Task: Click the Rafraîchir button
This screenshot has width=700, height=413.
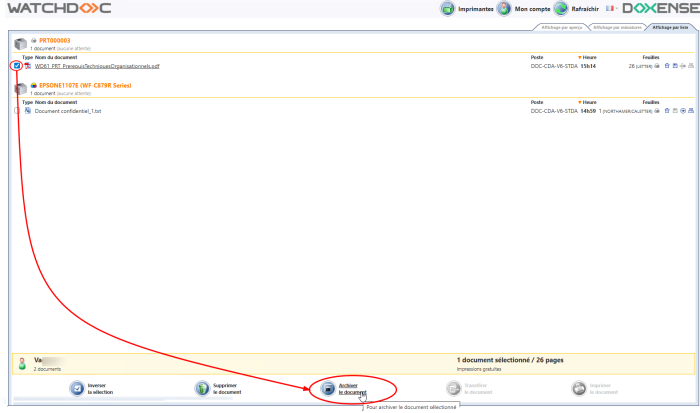Action: (577, 9)
